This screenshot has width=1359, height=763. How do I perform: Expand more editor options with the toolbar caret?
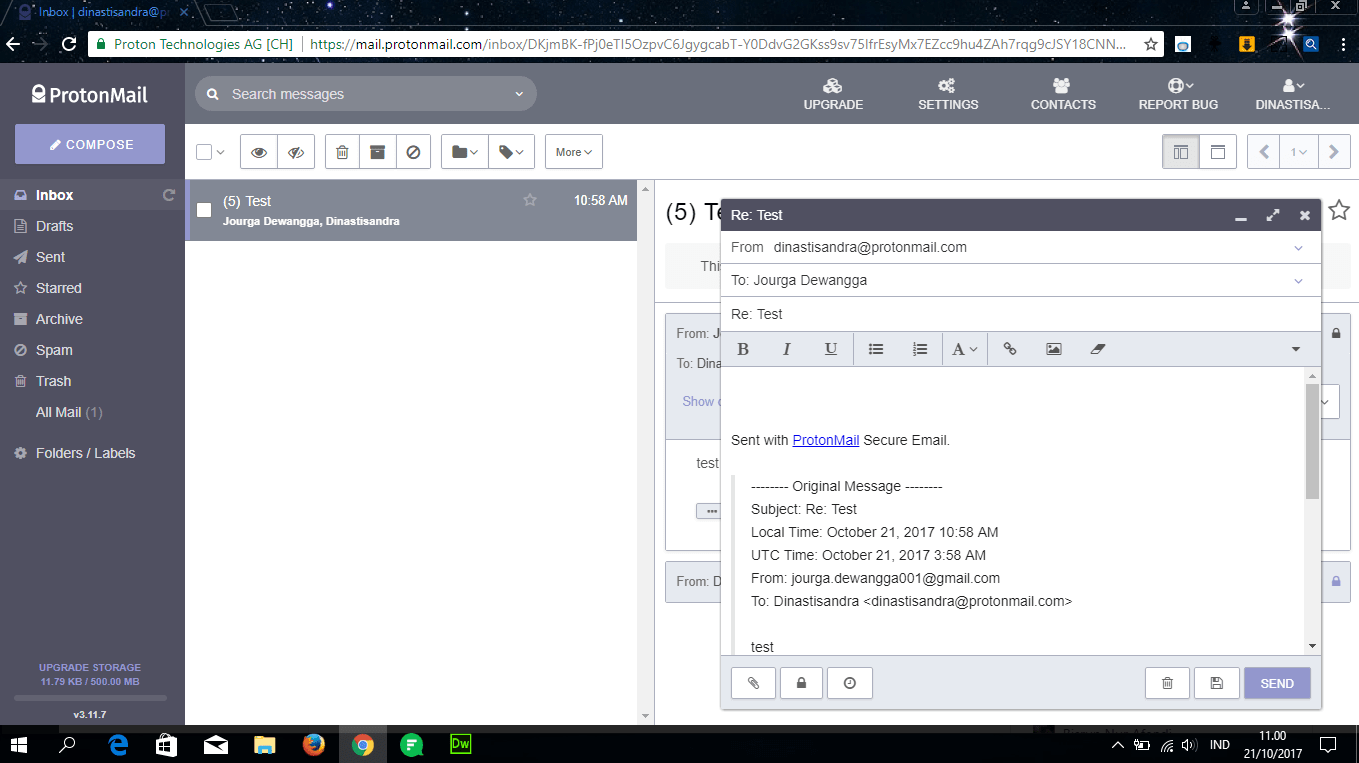click(x=1296, y=349)
